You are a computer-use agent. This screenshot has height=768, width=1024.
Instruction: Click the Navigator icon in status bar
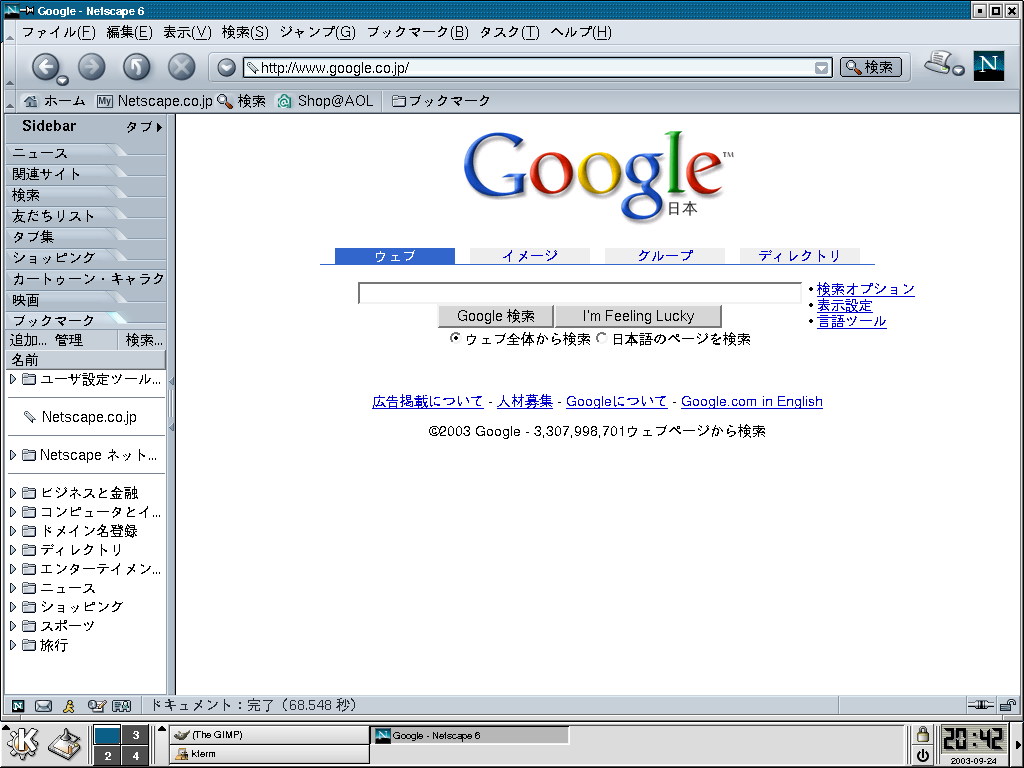[18, 705]
